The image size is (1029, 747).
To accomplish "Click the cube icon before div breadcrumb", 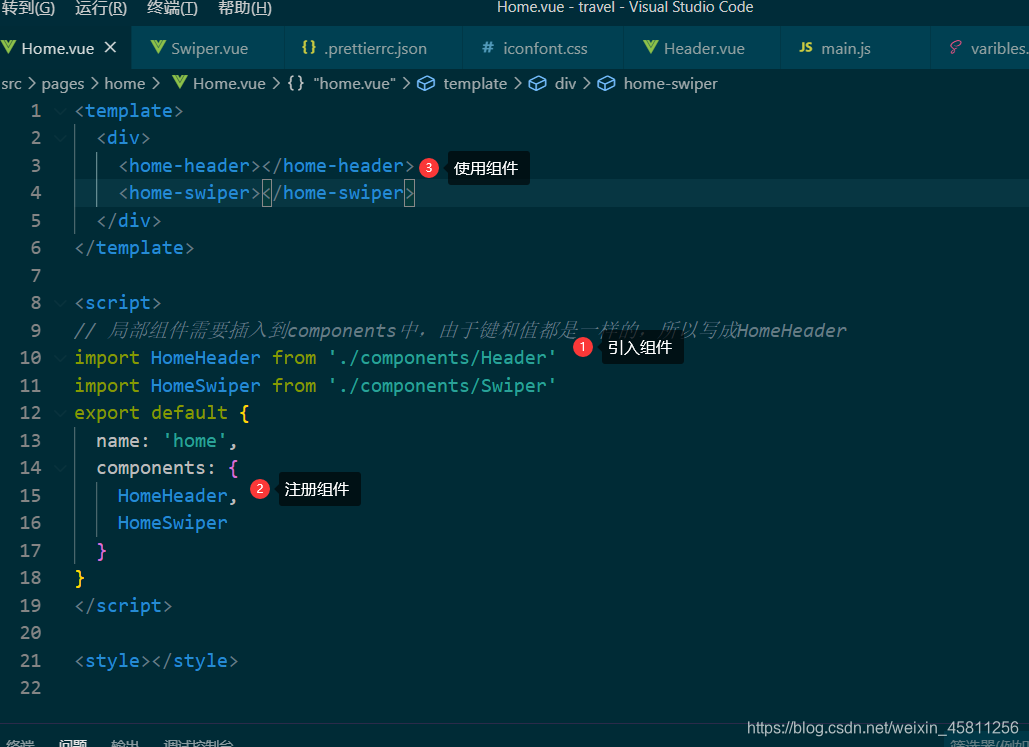I will click(x=537, y=83).
